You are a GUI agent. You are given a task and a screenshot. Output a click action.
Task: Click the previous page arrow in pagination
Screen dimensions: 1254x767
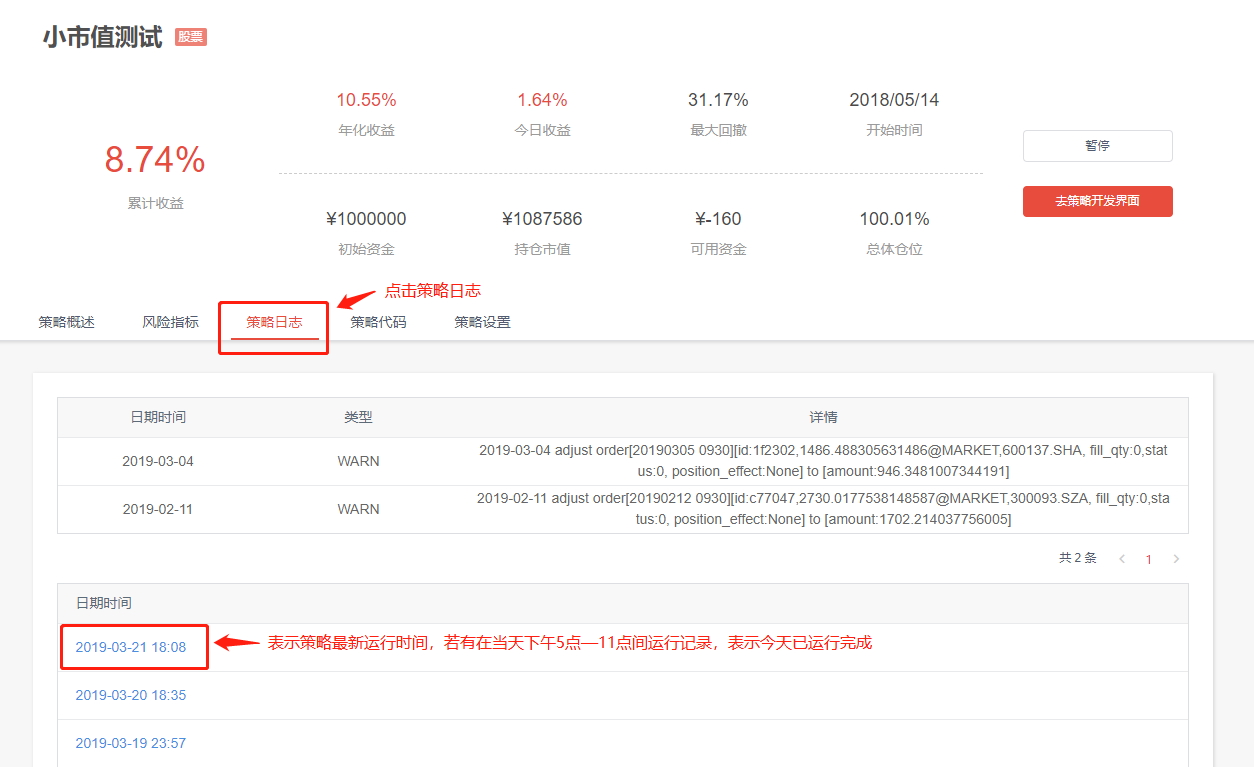pos(1122,559)
